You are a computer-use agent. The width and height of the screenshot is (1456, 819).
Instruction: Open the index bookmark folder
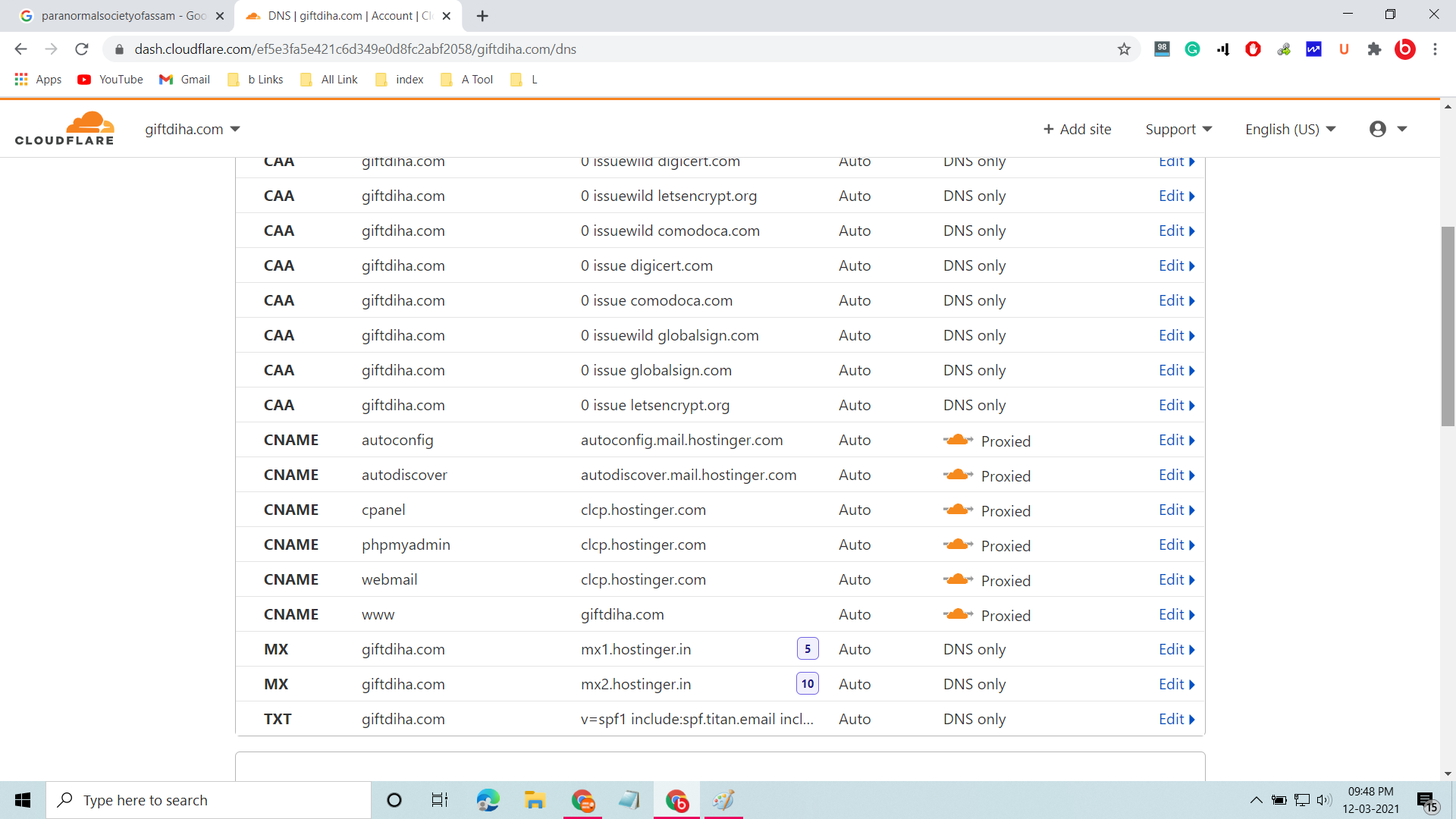[400, 80]
